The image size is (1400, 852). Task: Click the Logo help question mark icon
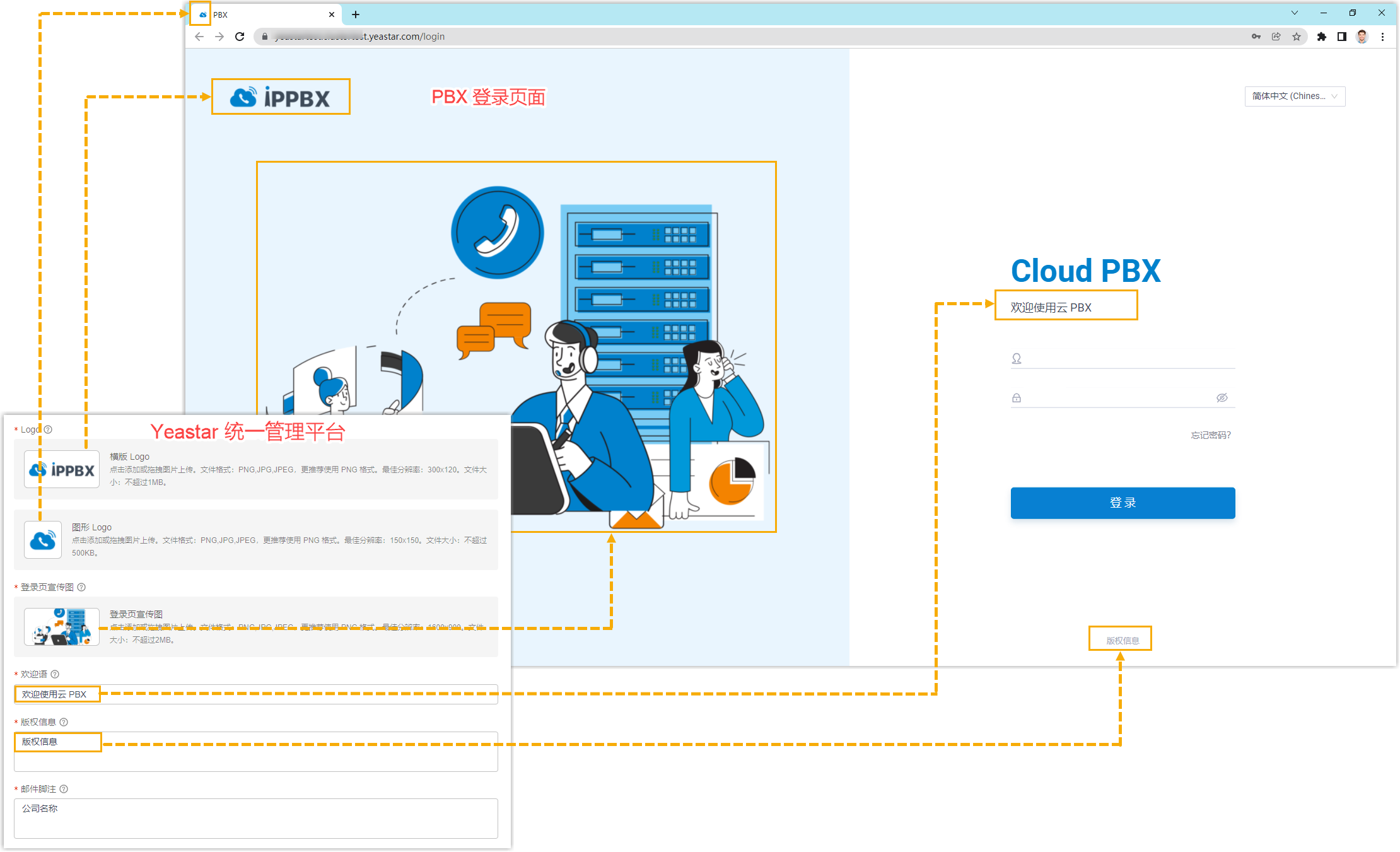(x=49, y=429)
